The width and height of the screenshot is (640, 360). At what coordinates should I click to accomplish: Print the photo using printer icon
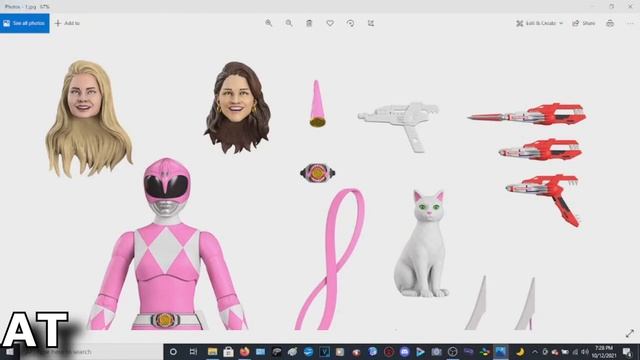click(x=610, y=23)
